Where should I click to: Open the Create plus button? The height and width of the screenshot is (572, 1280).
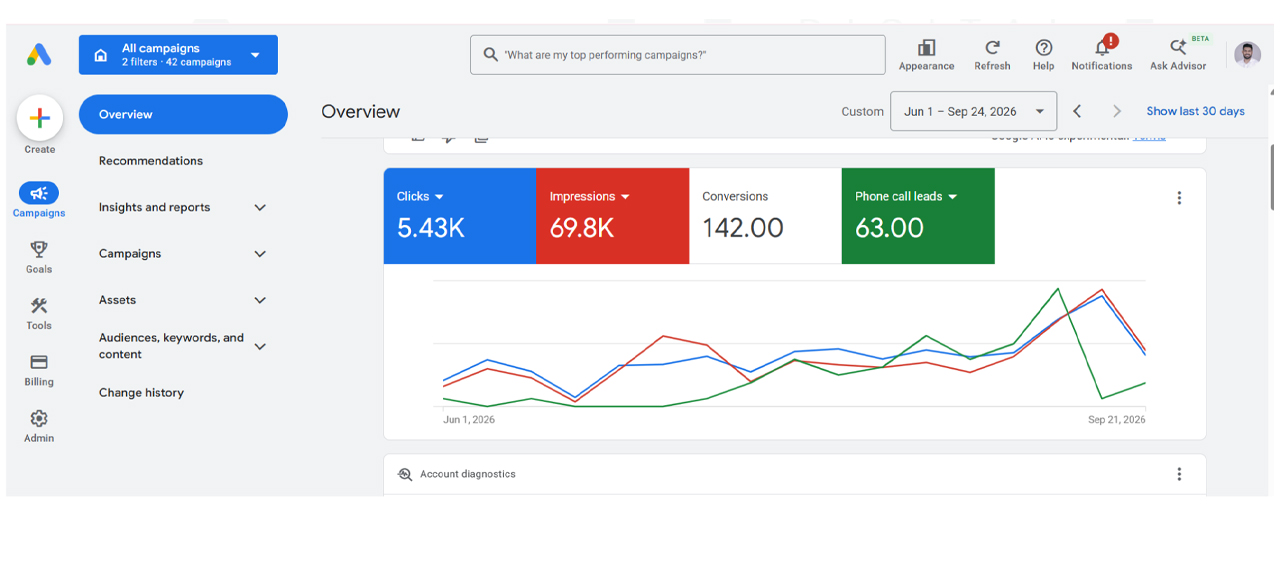pyautogui.click(x=40, y=118)
